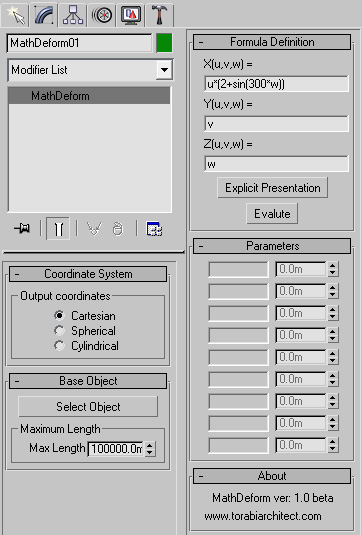Open Configure Modifier Sets icon

(x=154, y=229)
